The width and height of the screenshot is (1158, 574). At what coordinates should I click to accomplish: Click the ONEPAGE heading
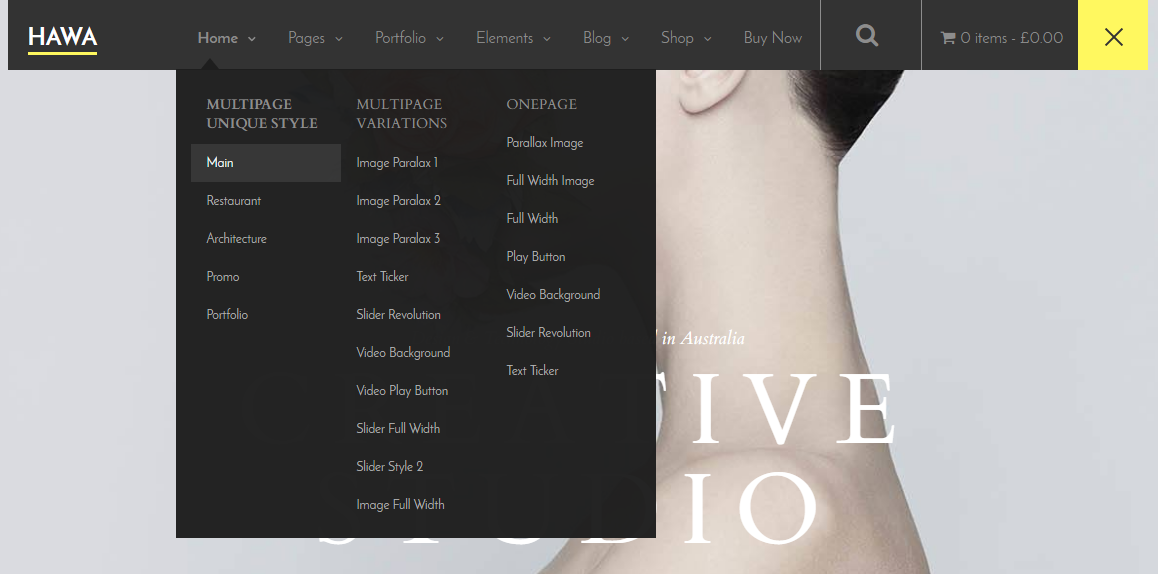[x=541, y=104]
